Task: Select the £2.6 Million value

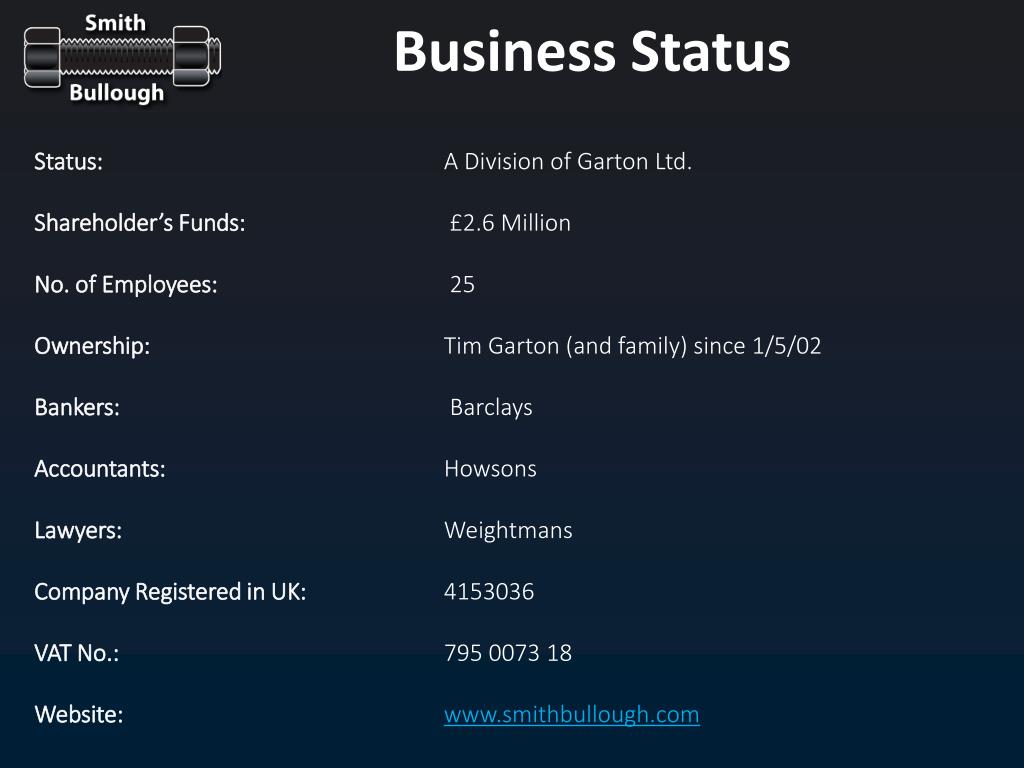Action: pos(510,223)
